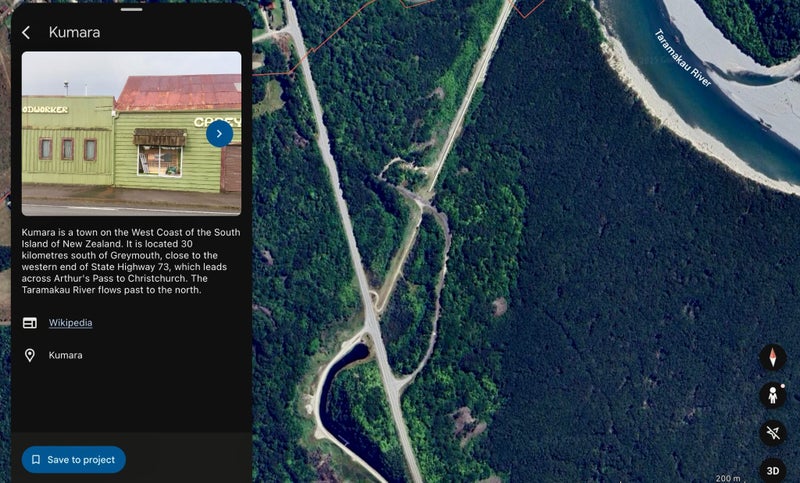Toggle the 3D view button
The image size is (800, 483).
[772, 470]
